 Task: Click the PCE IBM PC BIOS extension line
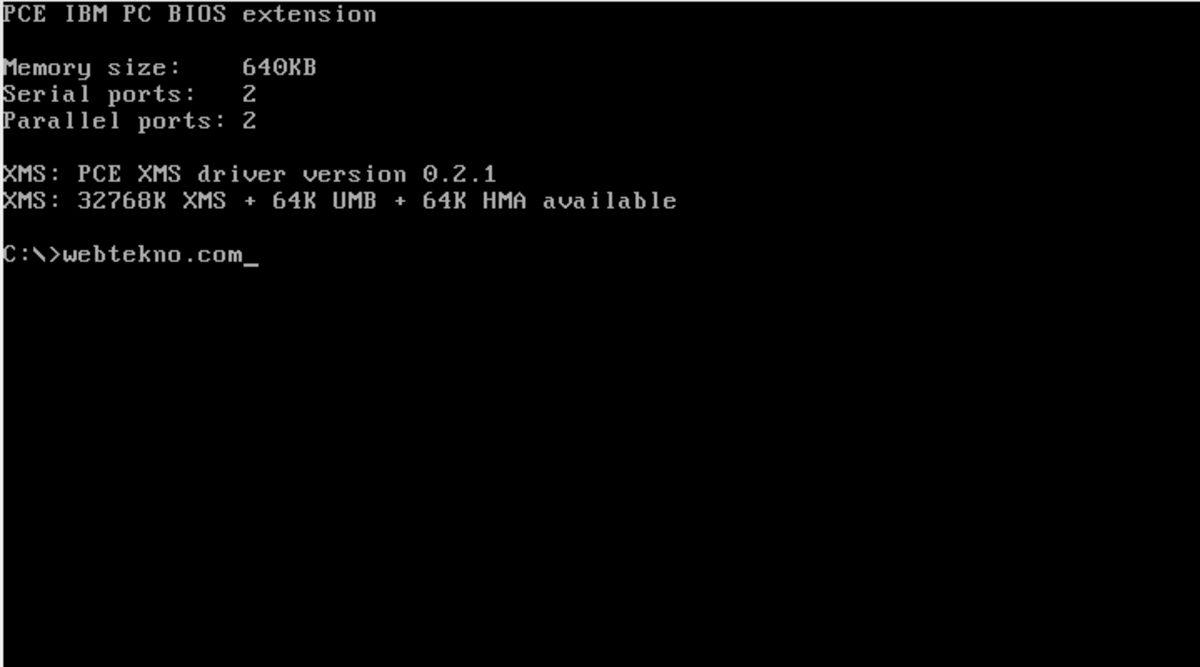190,15
